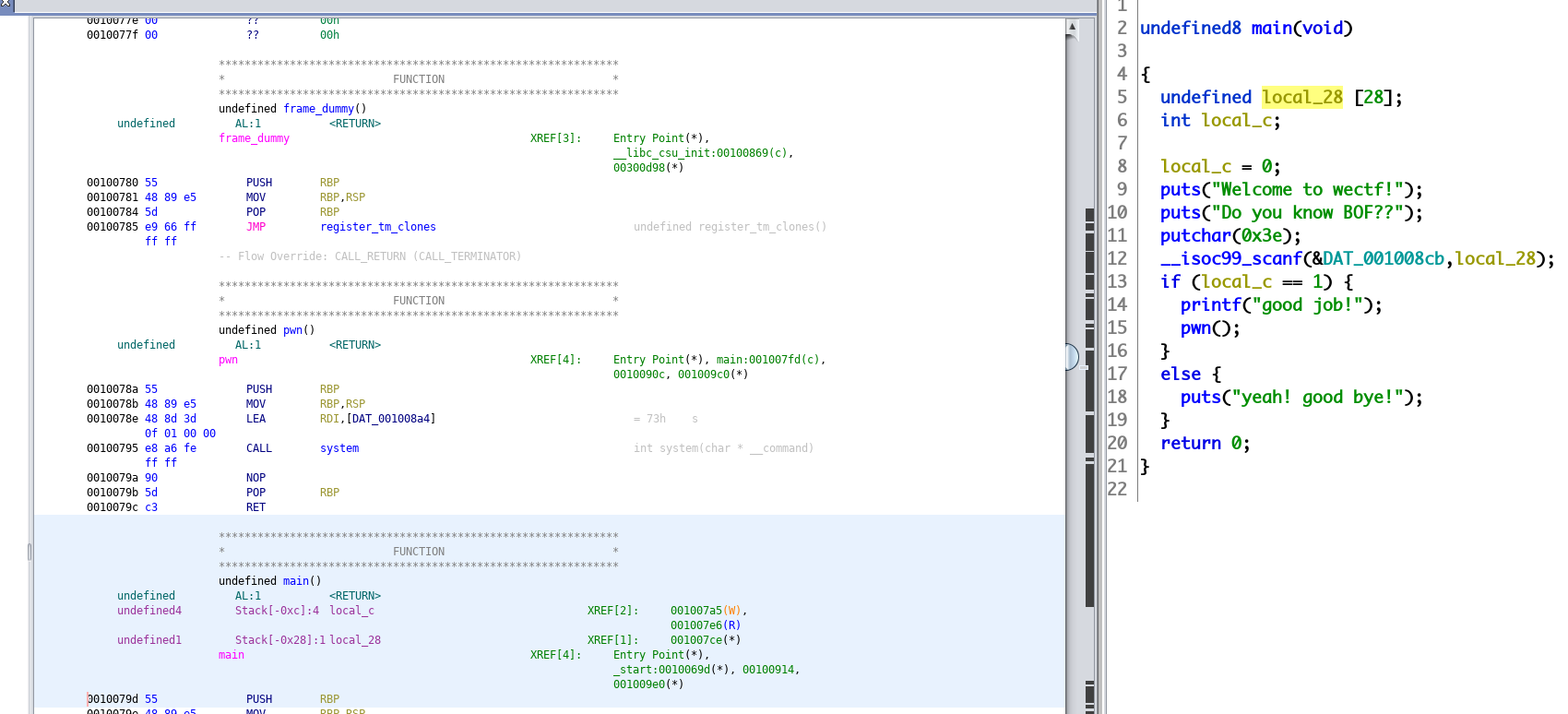Click the local_28 stack variable in main listing
Screen dimensions: 1568x714
tap(355, 640)
